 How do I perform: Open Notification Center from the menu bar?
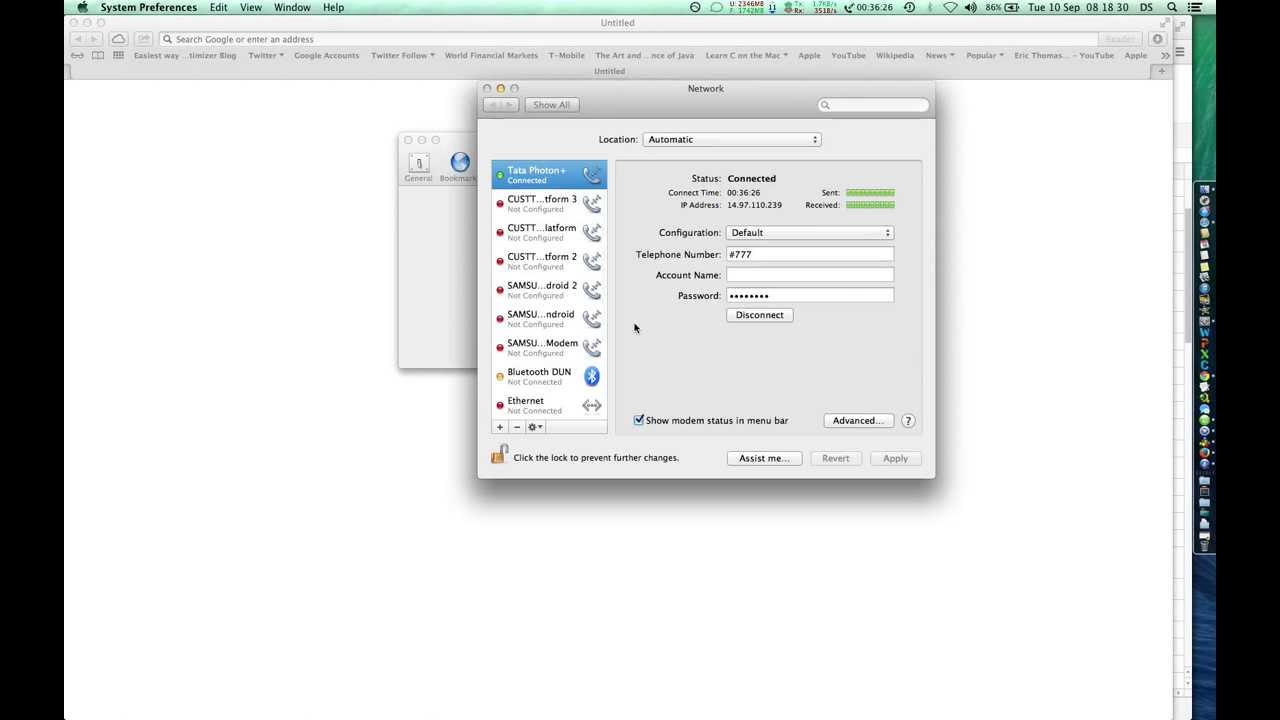tap(1195, 7)
